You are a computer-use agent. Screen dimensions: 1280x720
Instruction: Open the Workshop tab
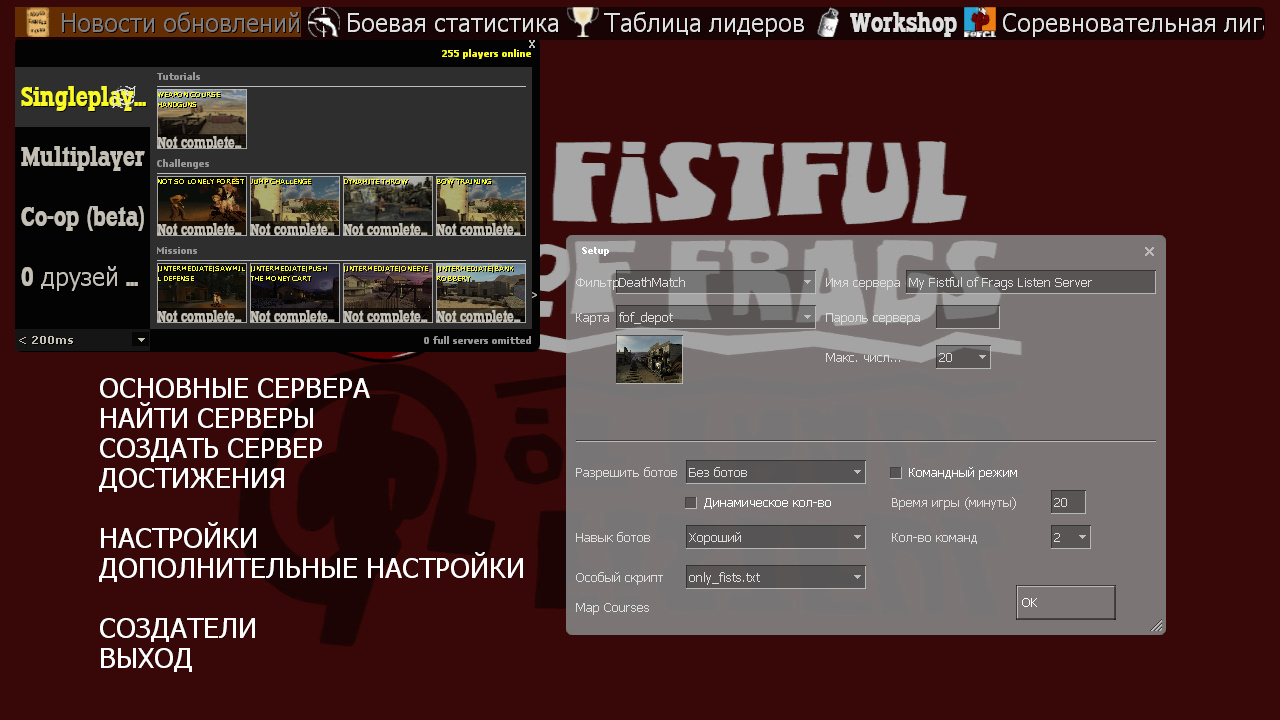pyautogui.click(x=887, y=22)
